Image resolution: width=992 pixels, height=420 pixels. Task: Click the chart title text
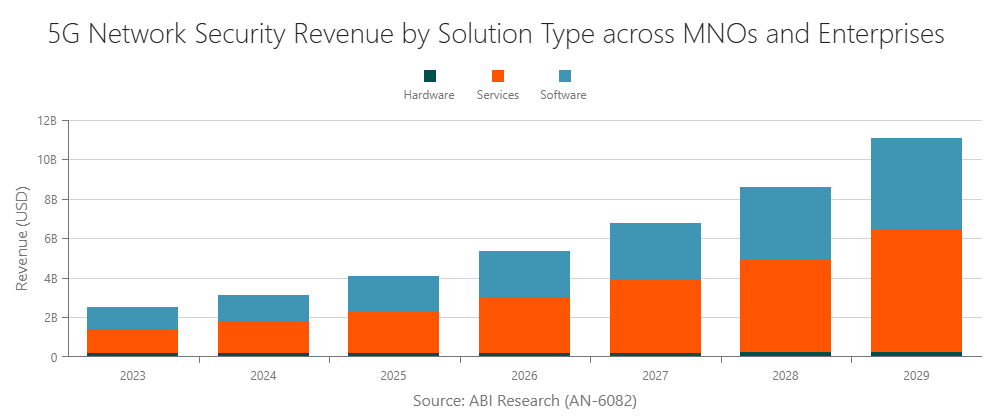pyautogui.click(x=496, y=35)
